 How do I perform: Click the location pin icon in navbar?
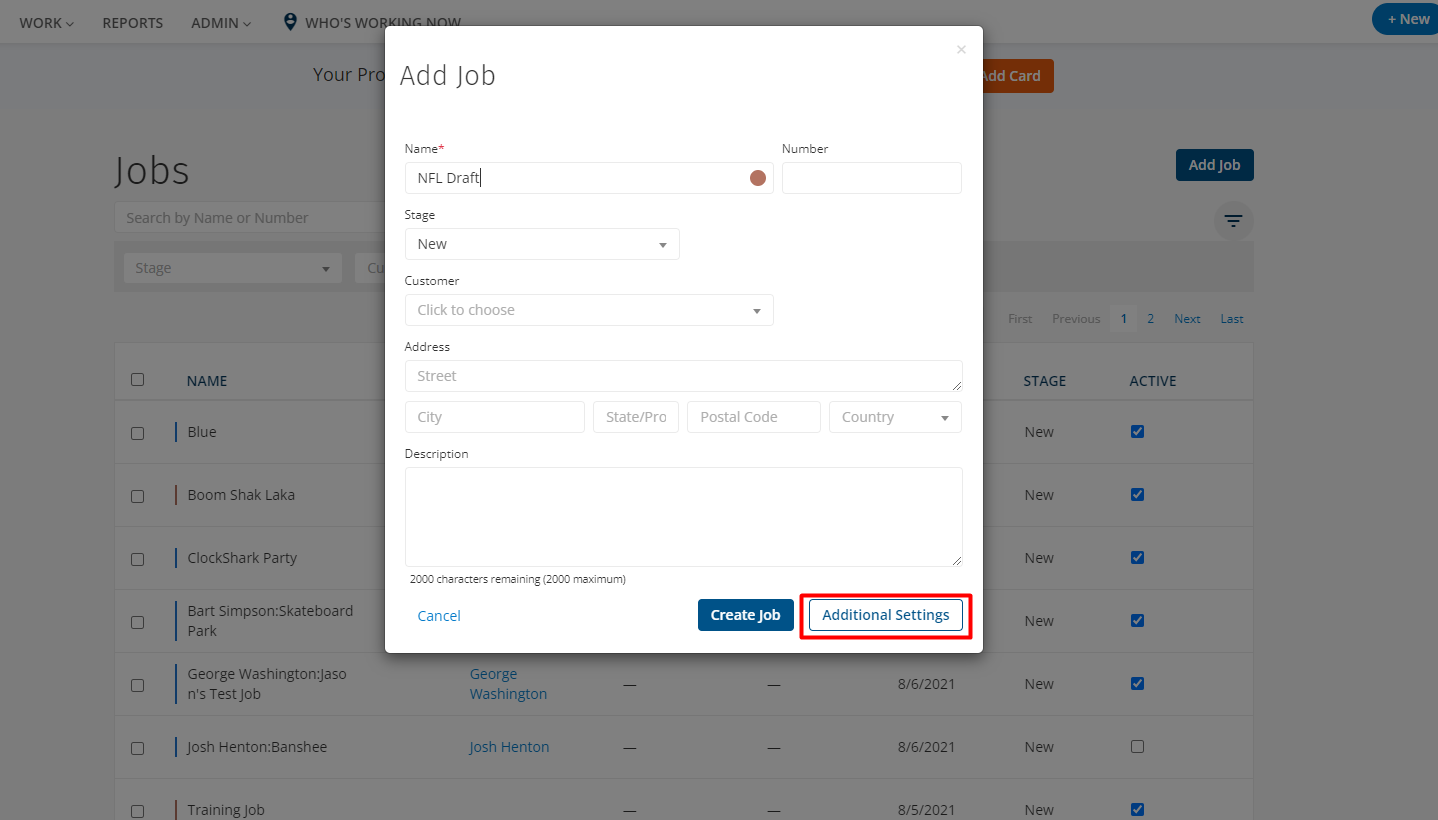pyautogui.click(x=290, y=22)
